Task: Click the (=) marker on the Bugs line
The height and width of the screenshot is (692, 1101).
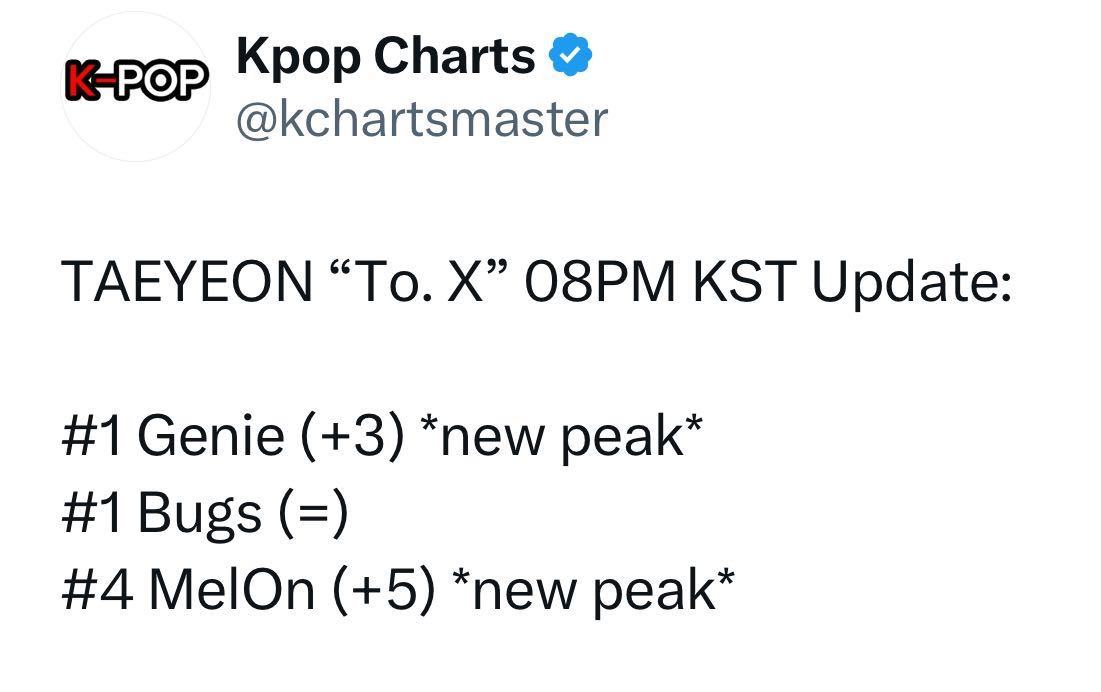Action: [313, 514]
